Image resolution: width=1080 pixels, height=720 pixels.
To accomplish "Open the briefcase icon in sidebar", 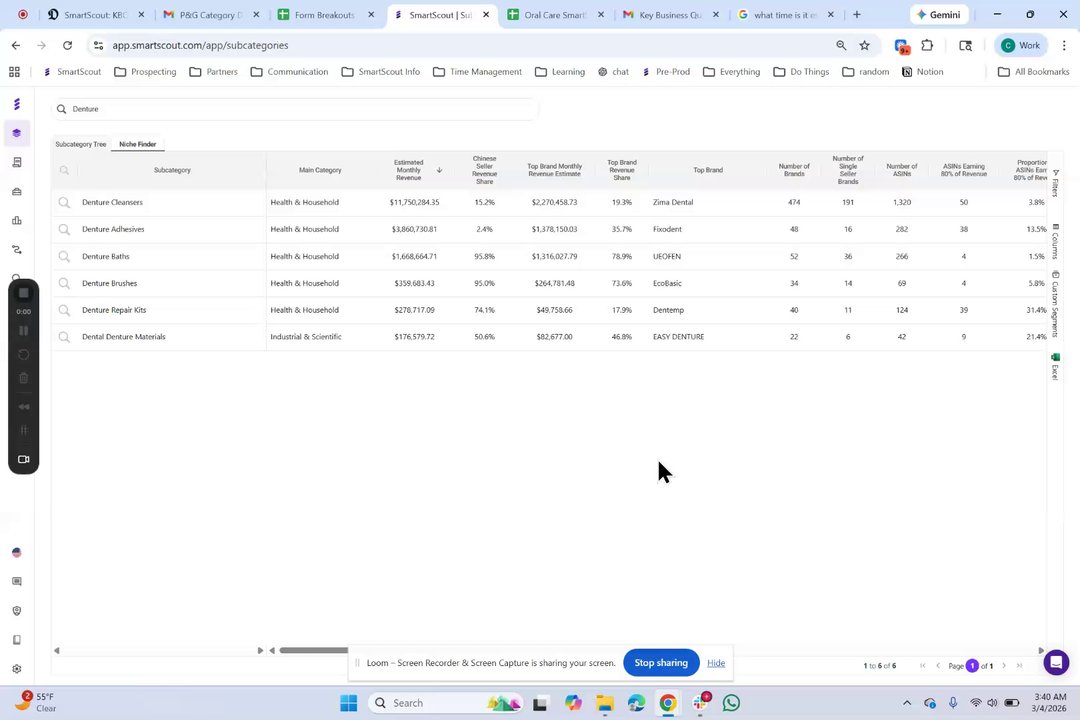I will [x=17, y=192].
